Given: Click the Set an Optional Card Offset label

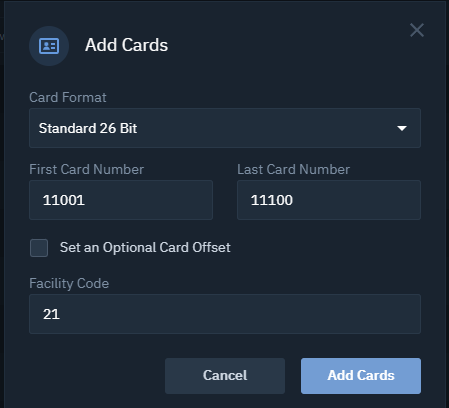Looking at the screenshot, I should point(145,248).
